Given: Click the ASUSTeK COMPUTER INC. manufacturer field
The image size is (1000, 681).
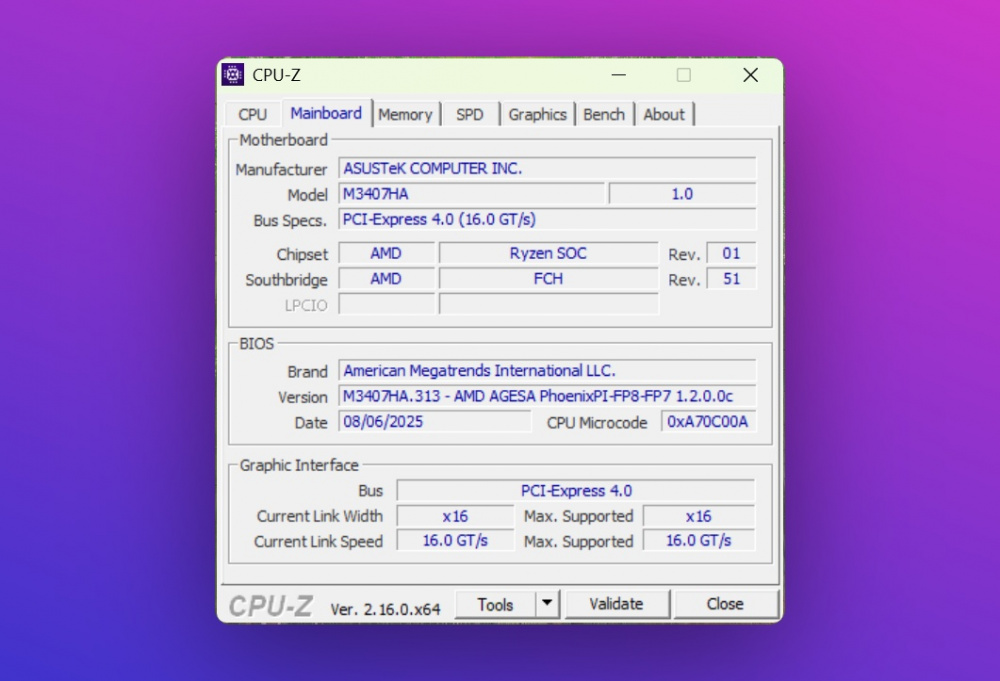Looking at the screenshot, I should click(x=547, y=168).
